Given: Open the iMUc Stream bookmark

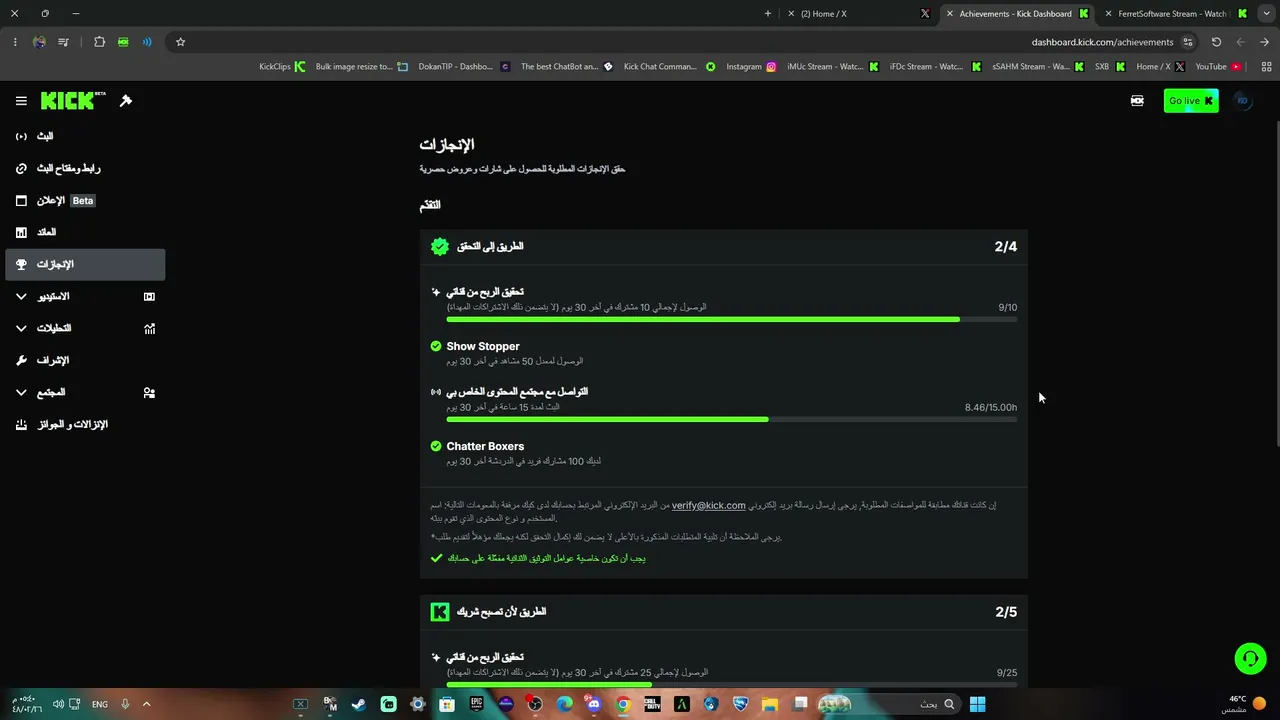Looking at the screenshot, I should (x=833, y=67).
